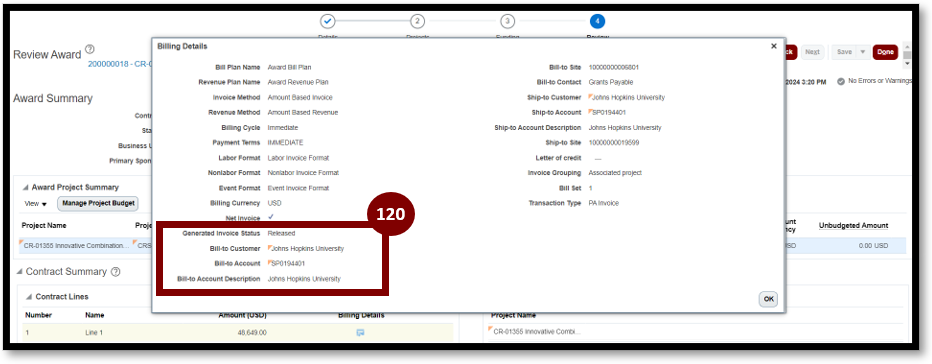Collapse the Award Project Summary section
Viewport: 932px width, 364px height.
point(26,187)
